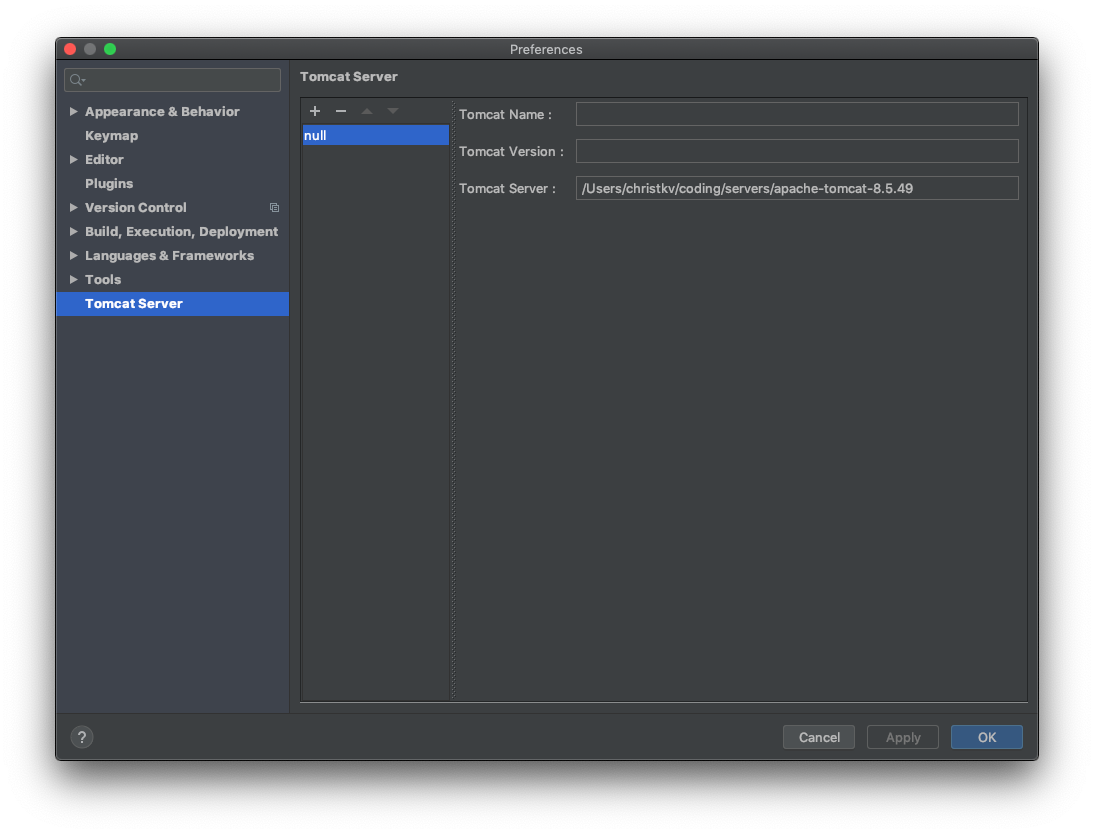The height and width of the screenshot is (834, 1094).
Task: Open the Plugins settings page
Action: click(109, 183)
